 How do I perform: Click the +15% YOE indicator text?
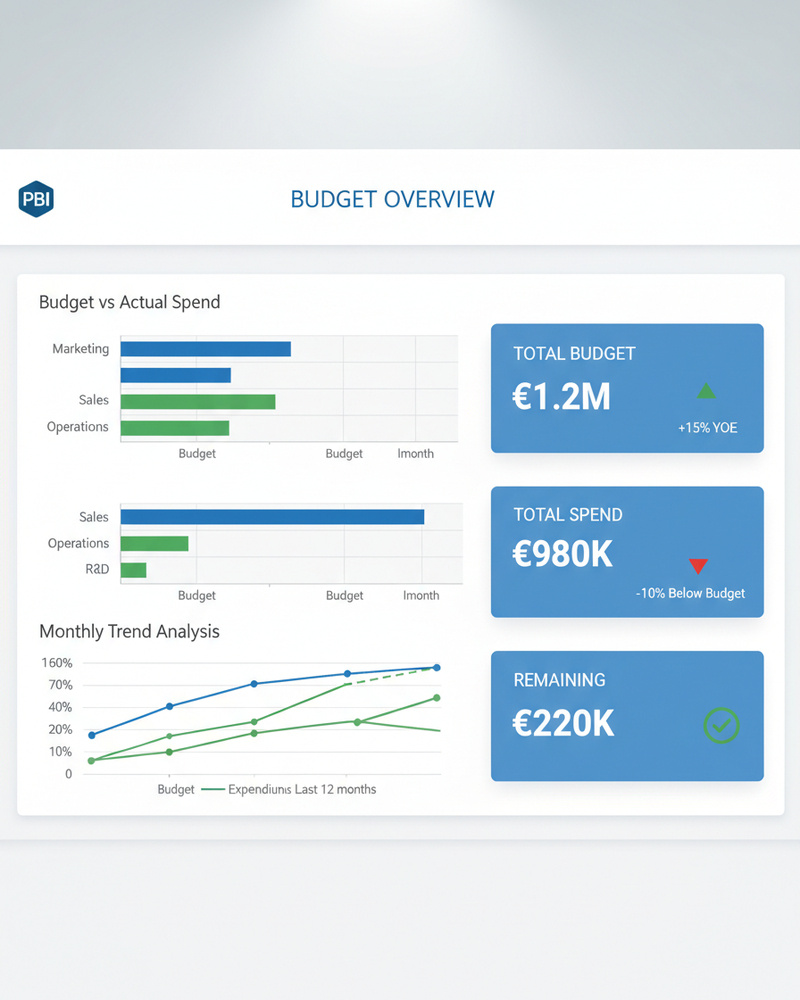tap(707, 428)
